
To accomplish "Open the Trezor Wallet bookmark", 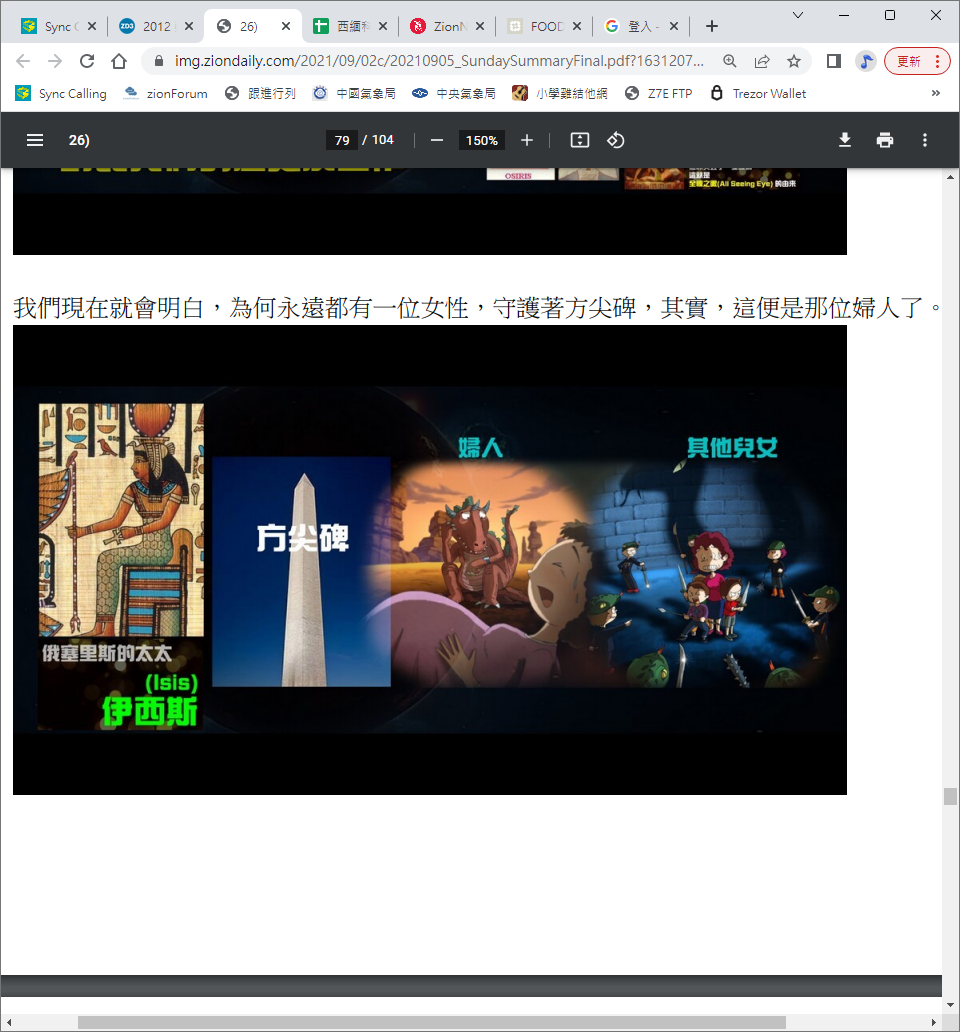I will point(758,93).
